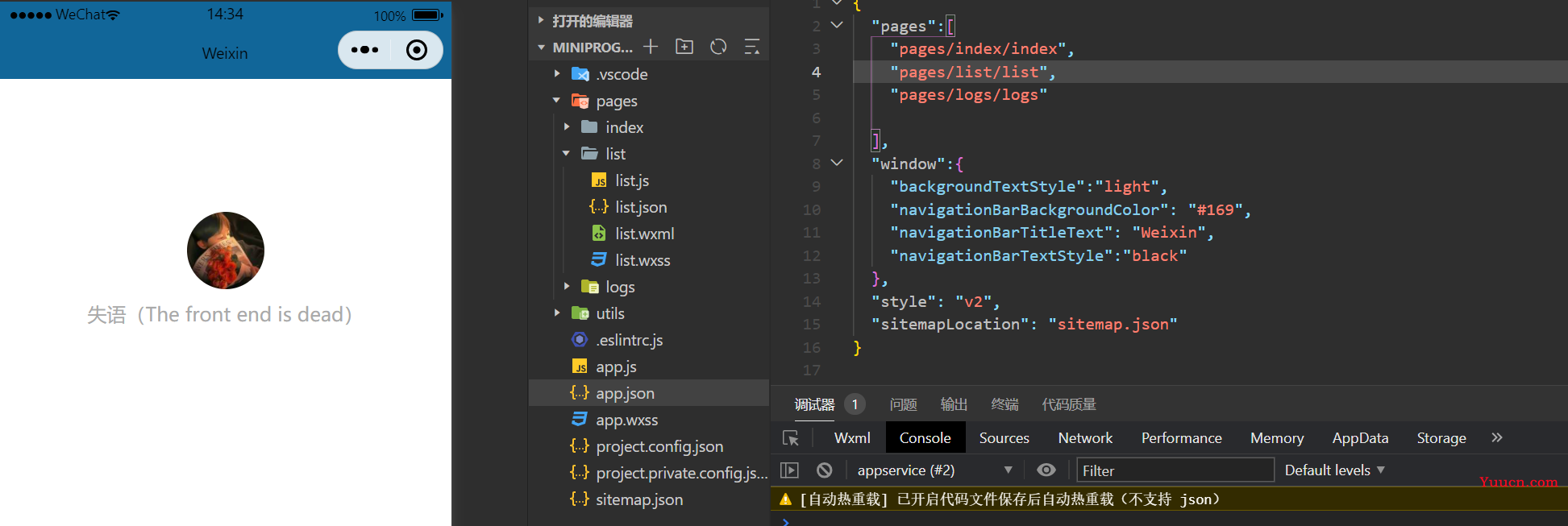The width and height of the screenshot is (1568, 526).
Task: Collapse the list folder arrow
Action: (567, 154)
